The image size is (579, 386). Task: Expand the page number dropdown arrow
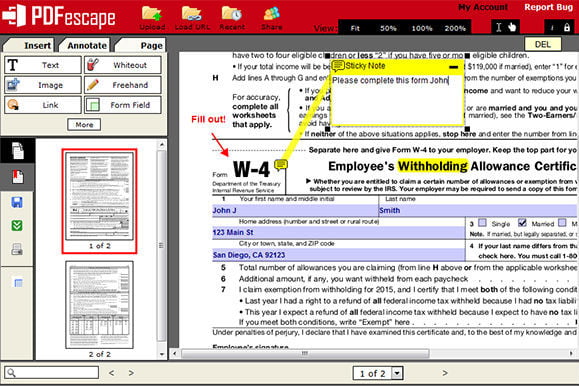397,373
